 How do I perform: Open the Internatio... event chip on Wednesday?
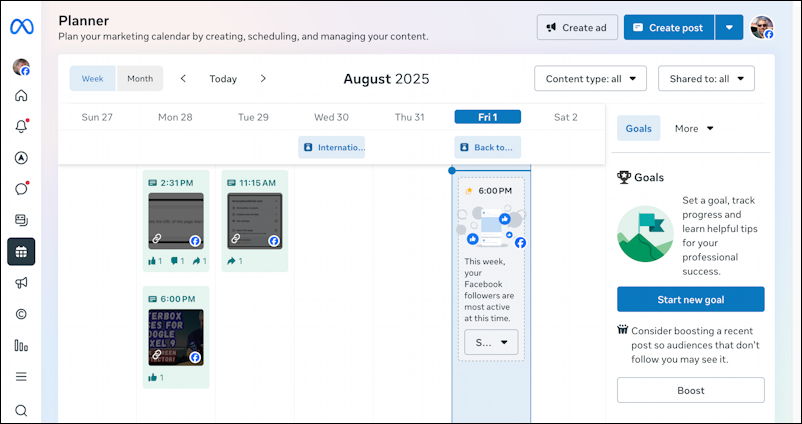(x=331, y=147)
